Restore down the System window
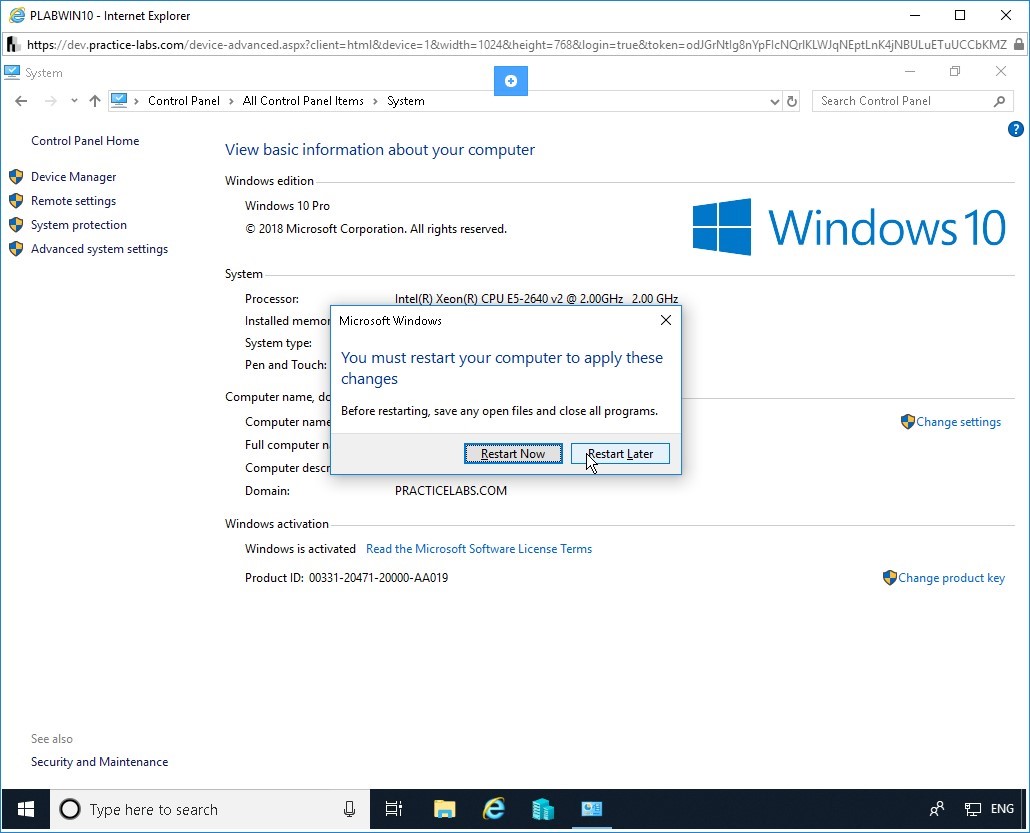 pyautogui.click(x=955, y=71)
